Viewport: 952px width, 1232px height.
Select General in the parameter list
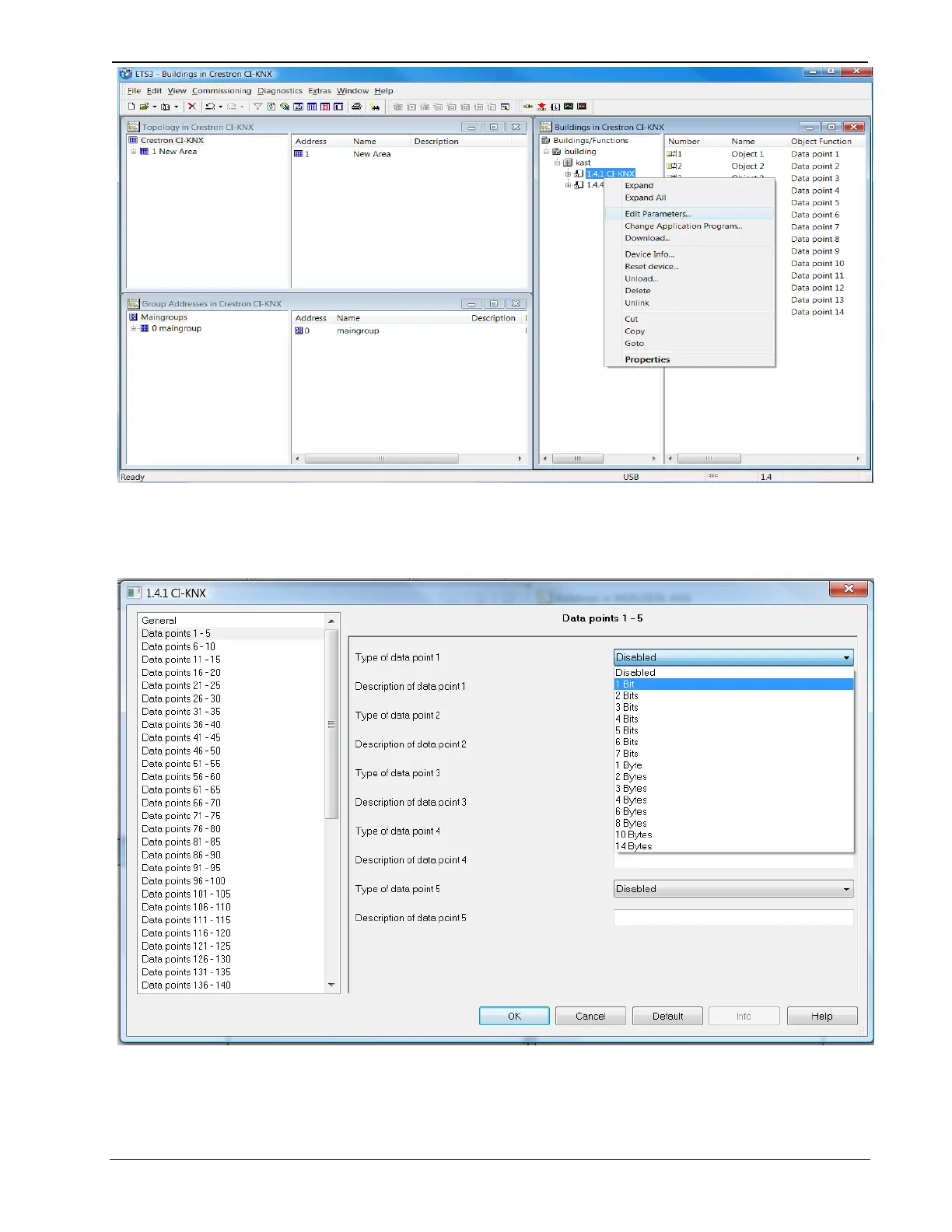click(x=230, y=621)
